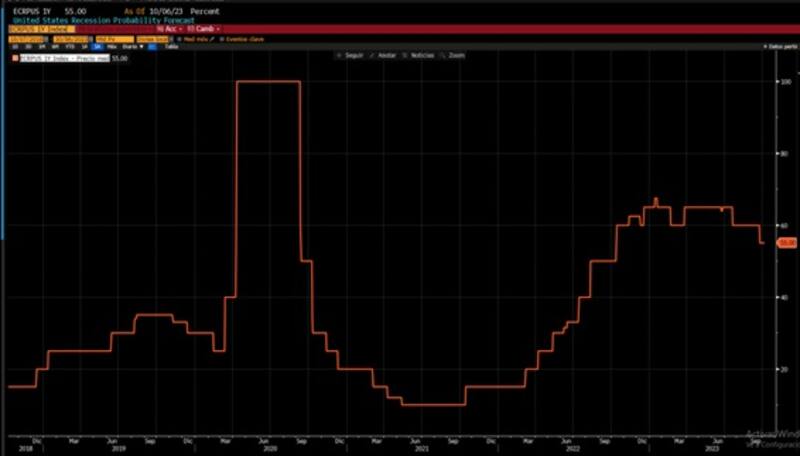Click the Seguir tool above the chart
This screenshot has width=800, height=456.
coord(351,55)
